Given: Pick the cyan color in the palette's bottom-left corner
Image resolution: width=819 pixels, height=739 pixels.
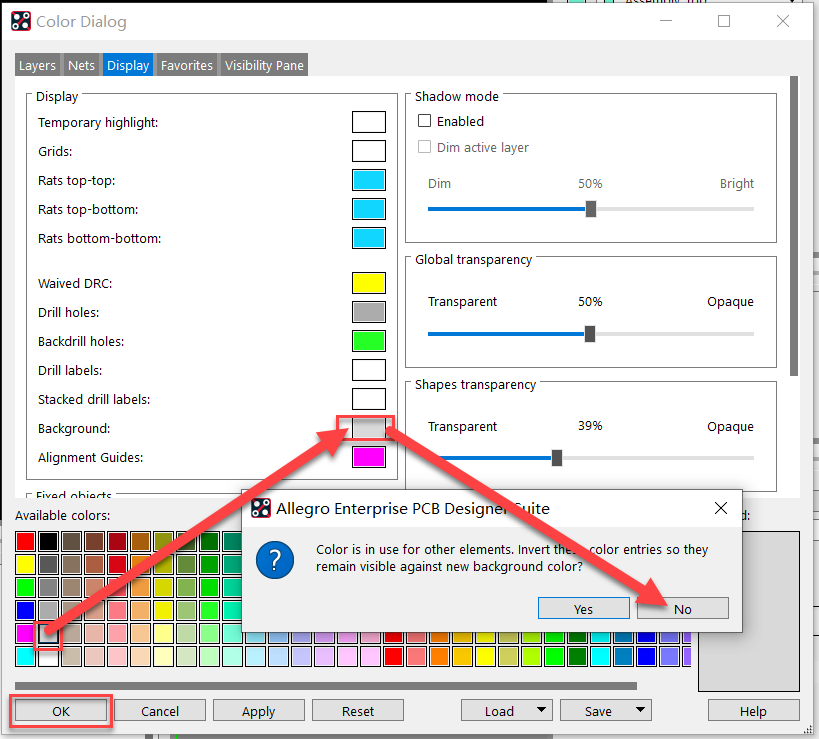Looking at the screenshot, I should pyautogui.click(x=25, y=656).
